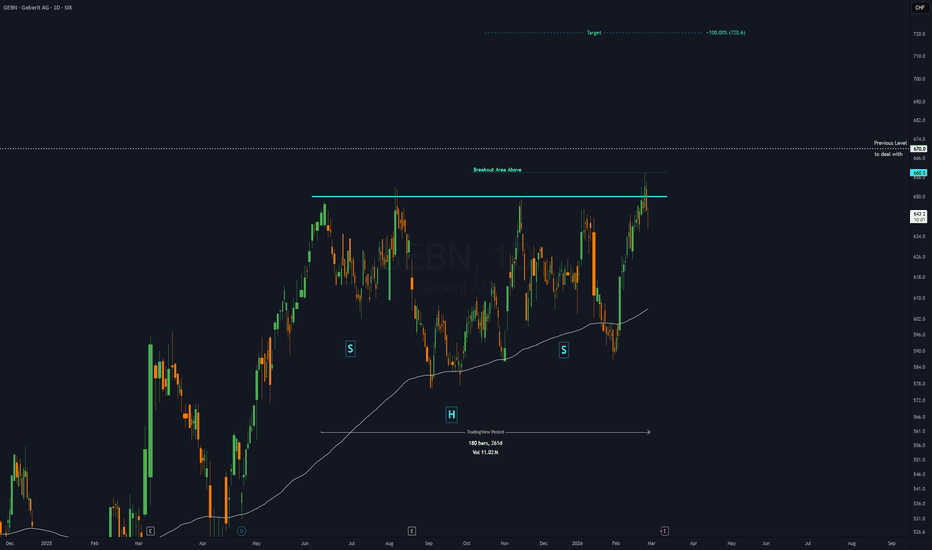Open the CHF currency selector
The width and height of the screenshot is (932, 550).
click(x=920, y=8)
